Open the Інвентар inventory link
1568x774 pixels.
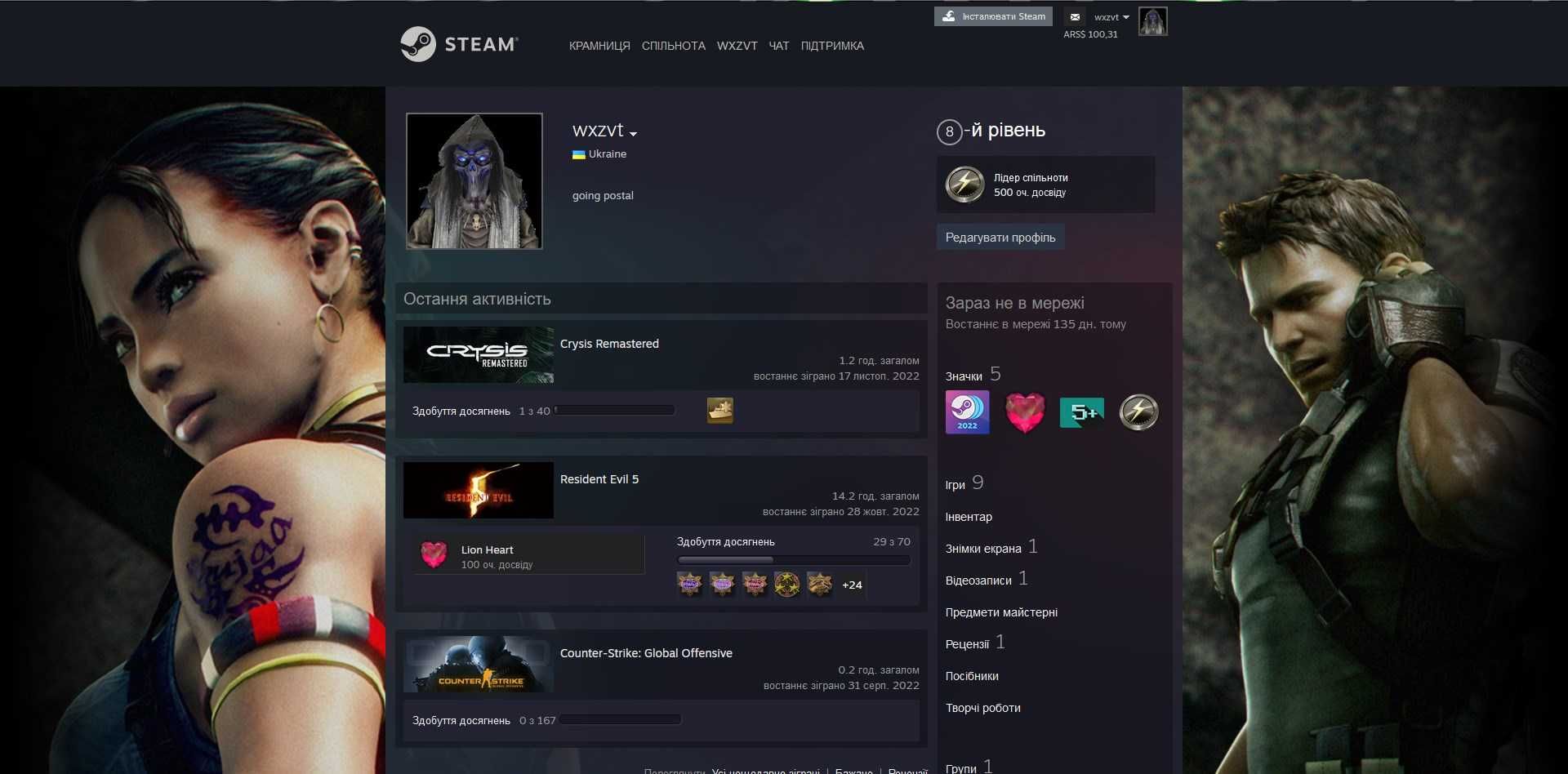tap(969, 517)
